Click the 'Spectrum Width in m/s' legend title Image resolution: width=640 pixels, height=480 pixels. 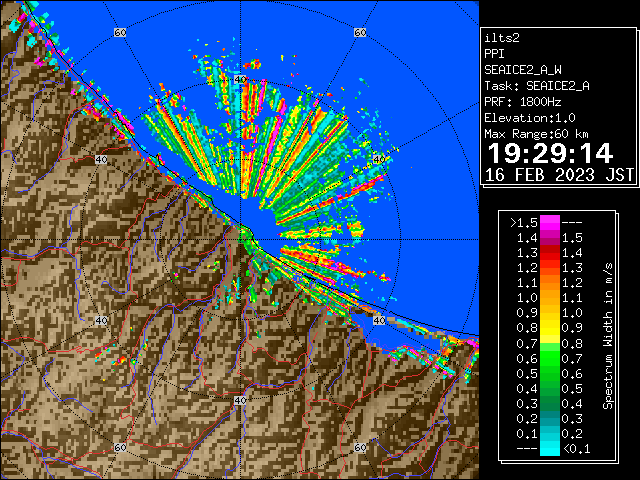[x=608, y=336]
